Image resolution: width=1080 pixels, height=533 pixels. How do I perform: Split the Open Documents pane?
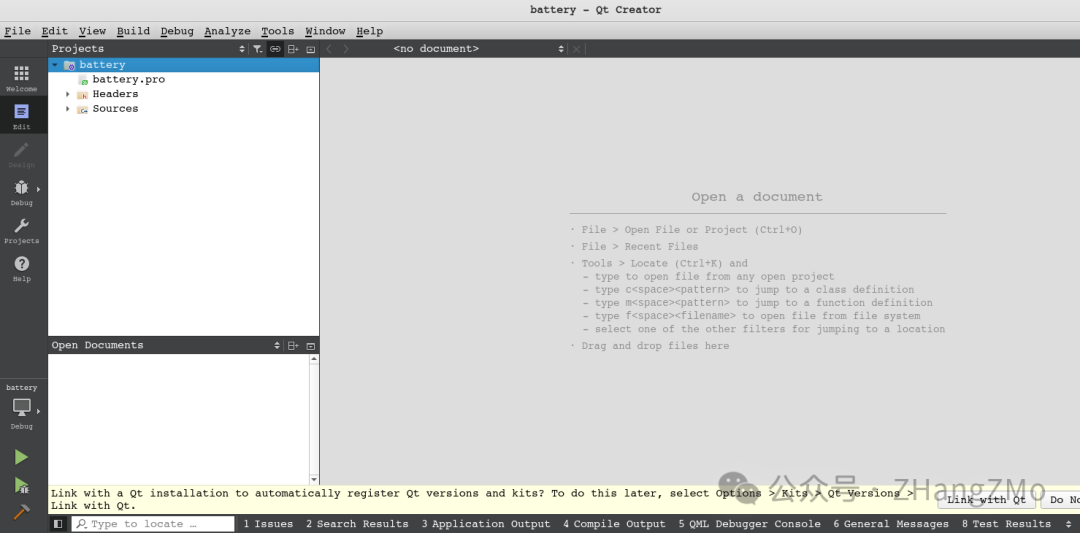click(293, 346)
